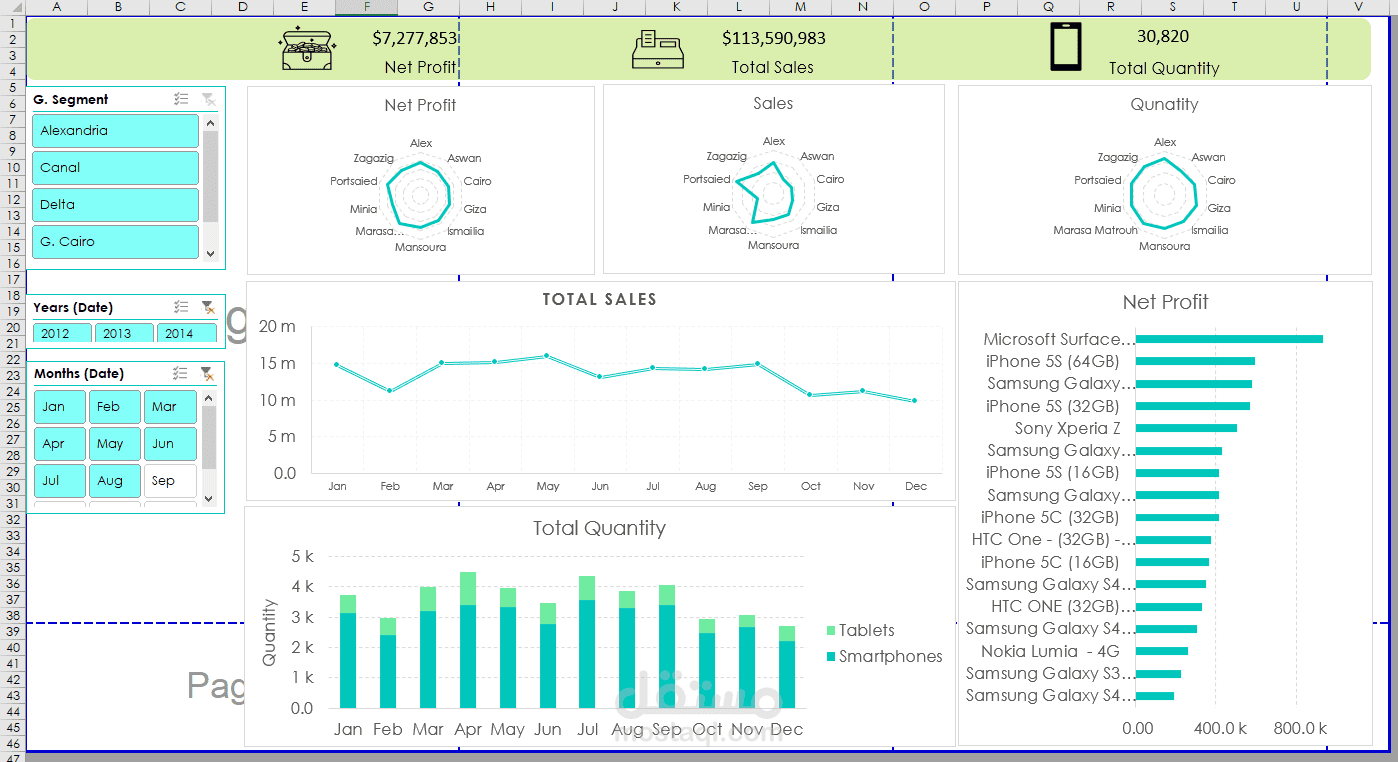The width and height of the screenshot is (1398, 762).
Task: Toggle the Sep month slicer item
Action: (170, 481)
